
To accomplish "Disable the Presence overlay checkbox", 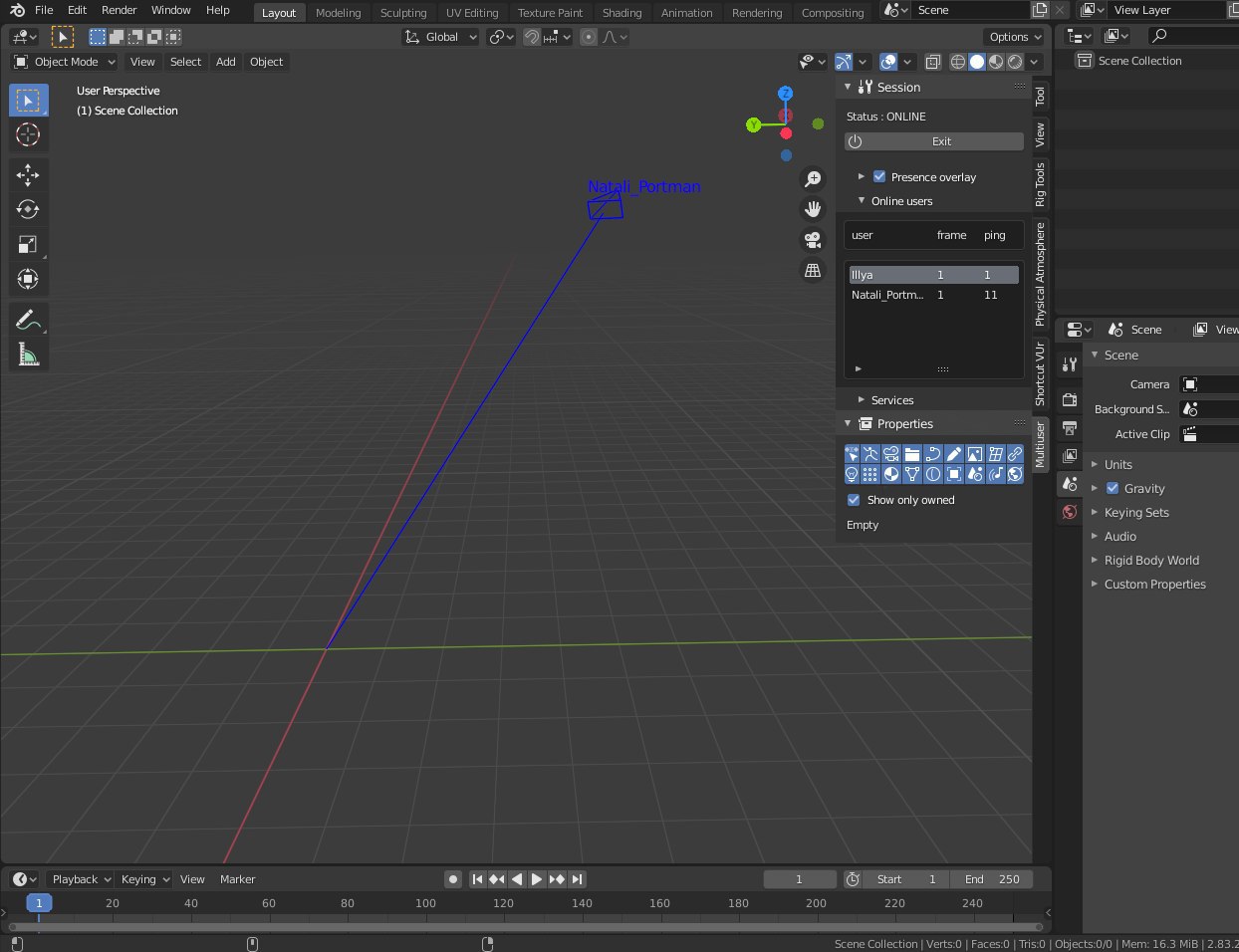I will click(879, 176).
